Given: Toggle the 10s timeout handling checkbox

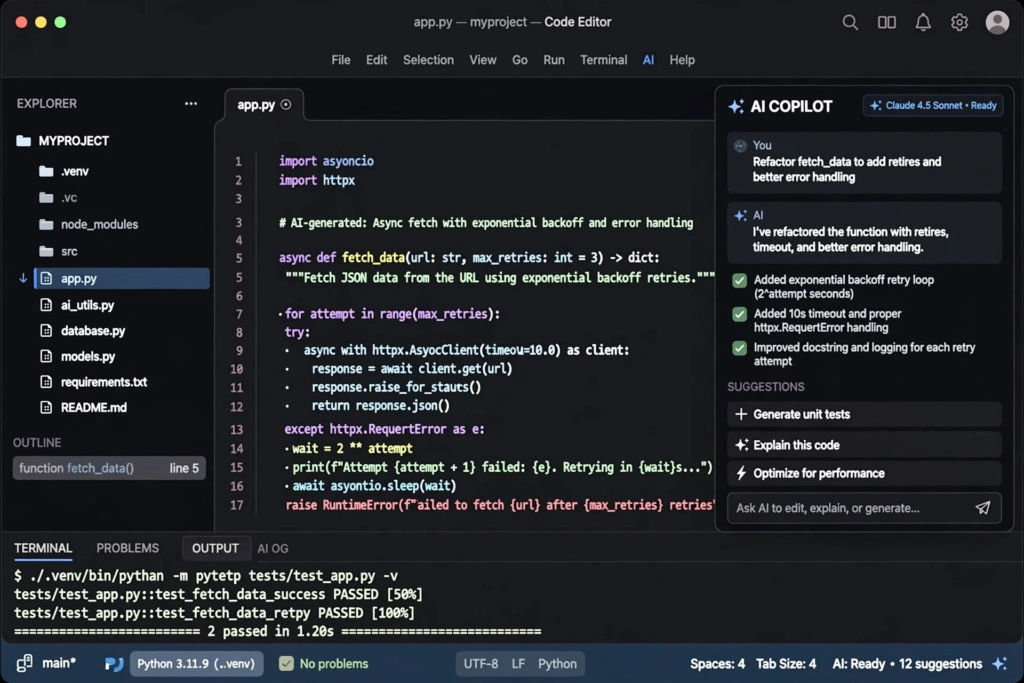Looking at the screenshot, I should (x=739, y=314).
